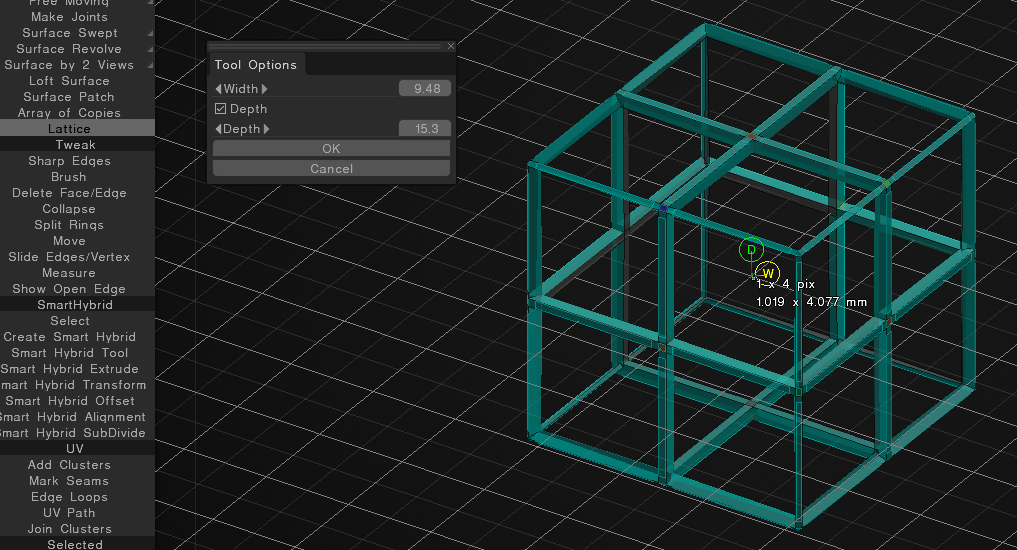This screenshot has width=1017, height=550.
Task: Click the Depth value field showing 15.3
Action: pyautogui.click(x=425, y=129)
